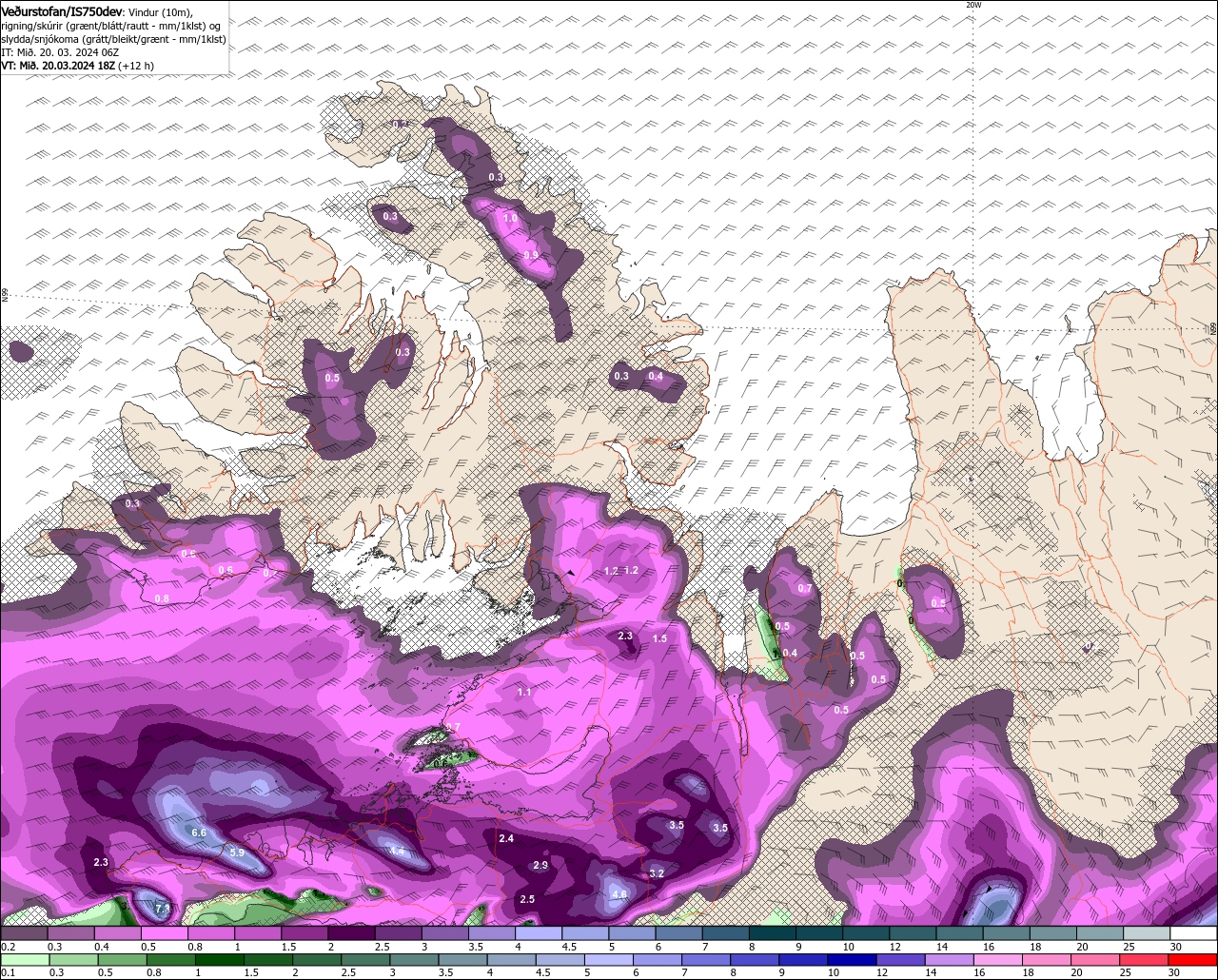The image size is (1218, 980).
Task: Click the light pink 16 swatch in lower legend
Action: coord(999,959)
